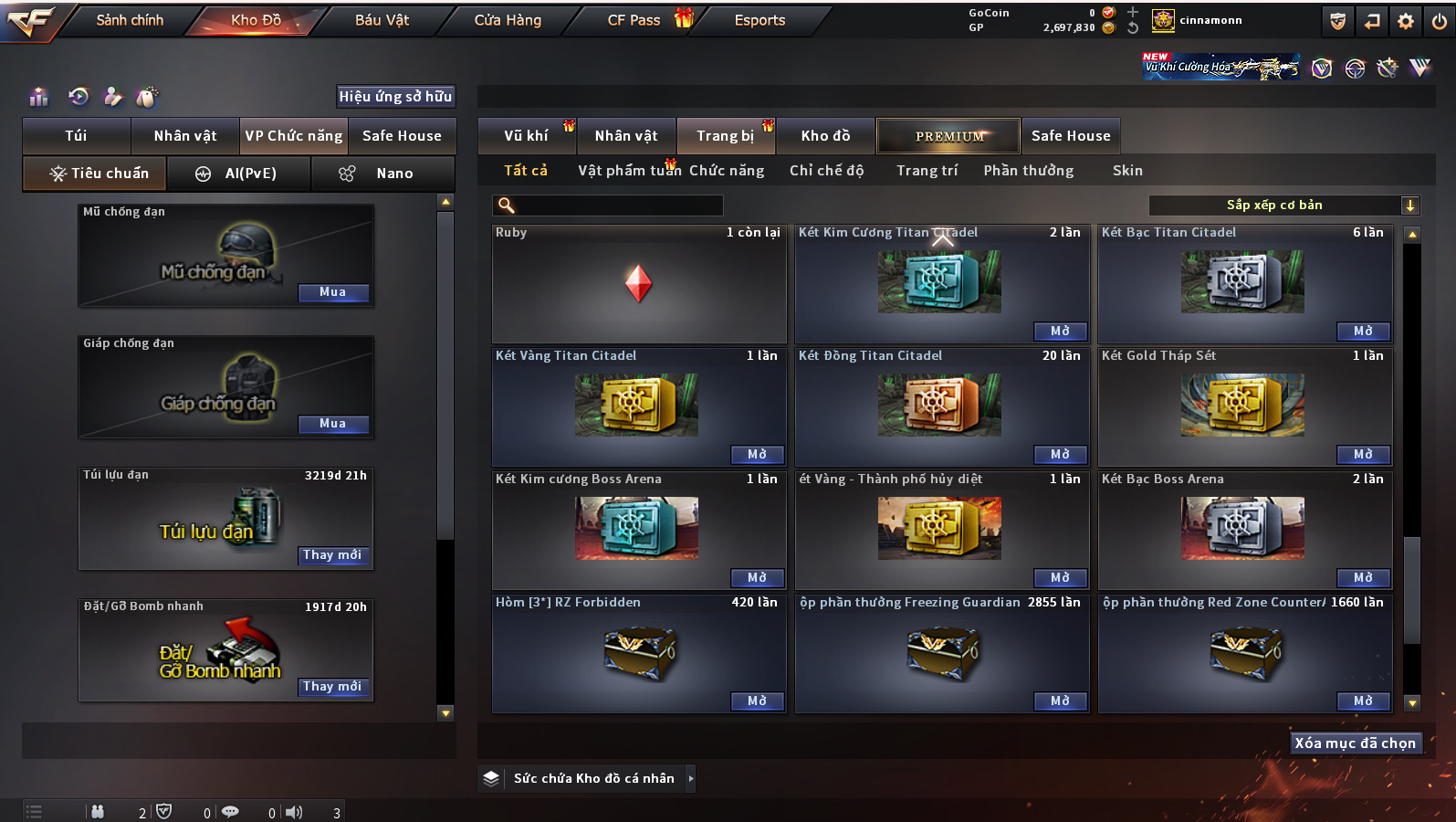Click the inventory search field
Screen dimensions: 1456x822
pyautogui.click(x=608, y=205)
